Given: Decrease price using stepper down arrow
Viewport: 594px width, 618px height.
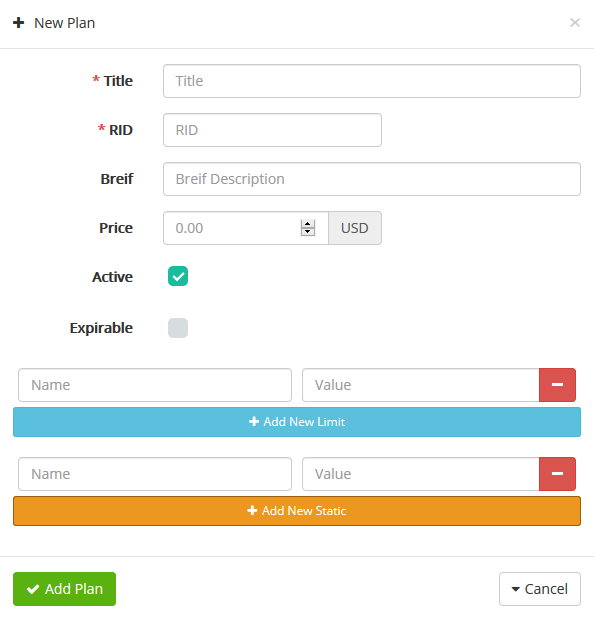Looking at the screenshot, I should pos(308,232).
